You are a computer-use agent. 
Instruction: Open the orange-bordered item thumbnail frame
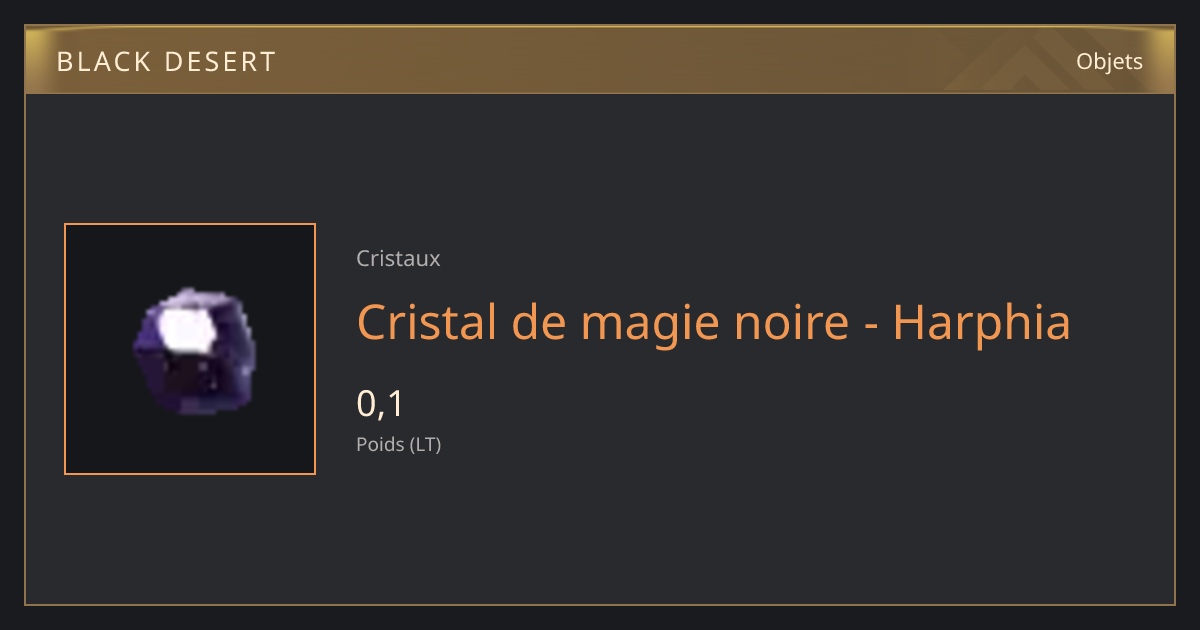pyautogui.click(x=190, y=349)
